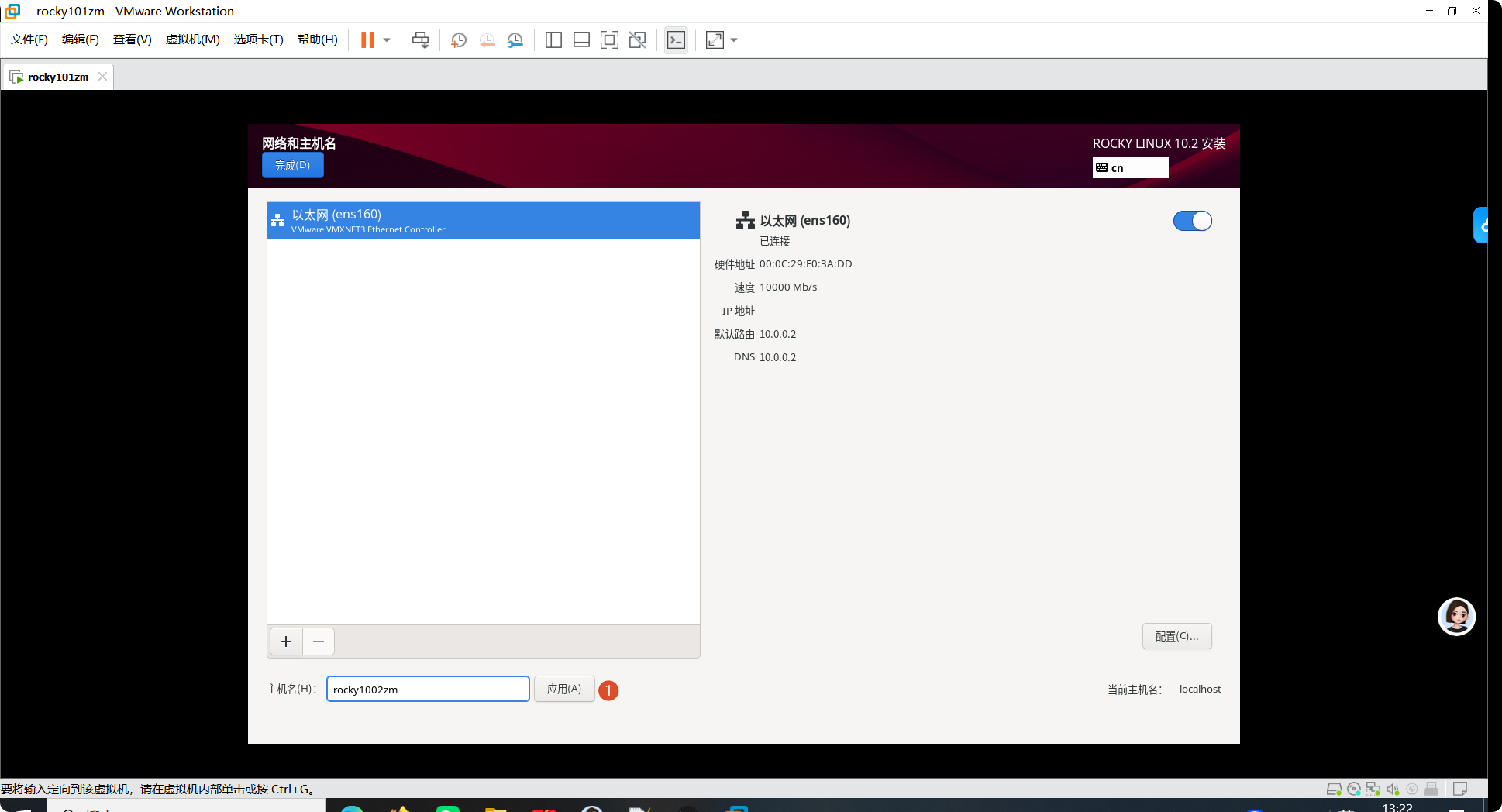Click the message log note icon
The width and height of the screenshot is (1502, 812).
[x=1460, y=789]
